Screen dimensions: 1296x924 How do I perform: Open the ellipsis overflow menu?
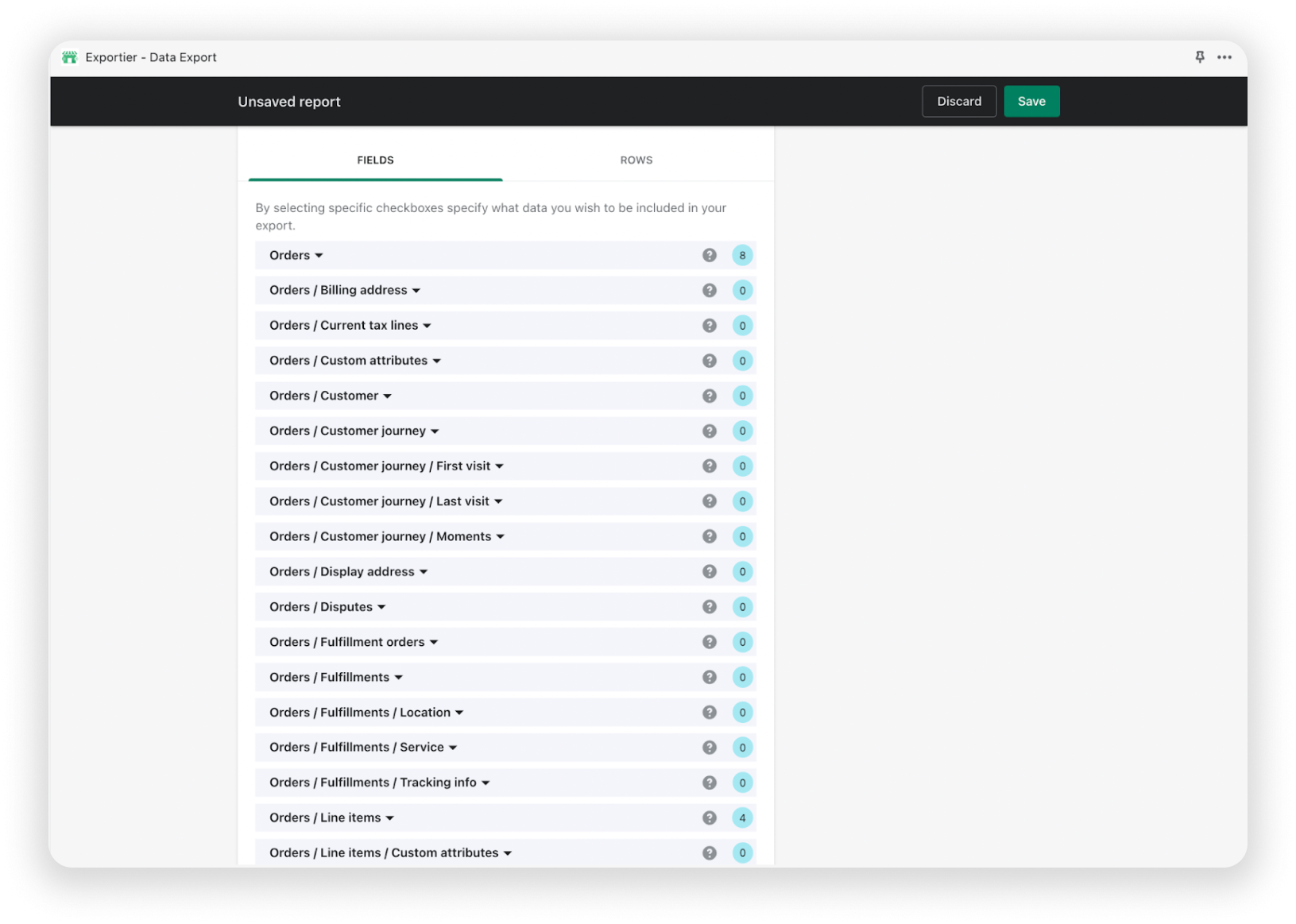(x=1224, y=56)
